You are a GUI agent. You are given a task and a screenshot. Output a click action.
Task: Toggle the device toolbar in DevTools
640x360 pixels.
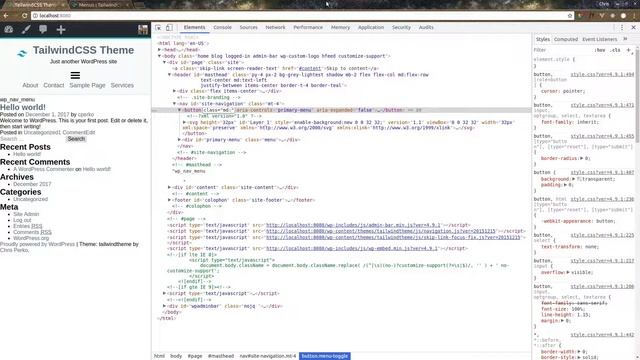(x=169, y=27)
